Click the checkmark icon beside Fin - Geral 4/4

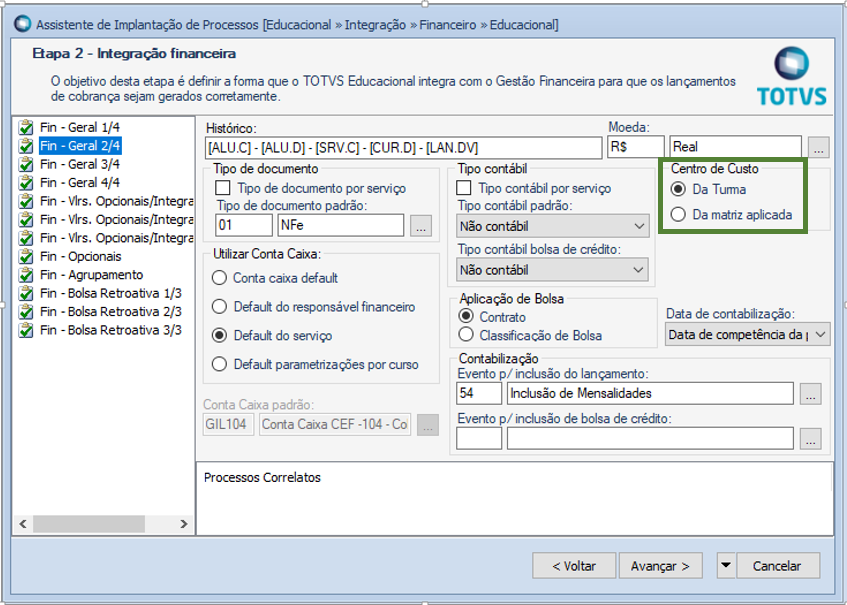(x=25, y=183)
